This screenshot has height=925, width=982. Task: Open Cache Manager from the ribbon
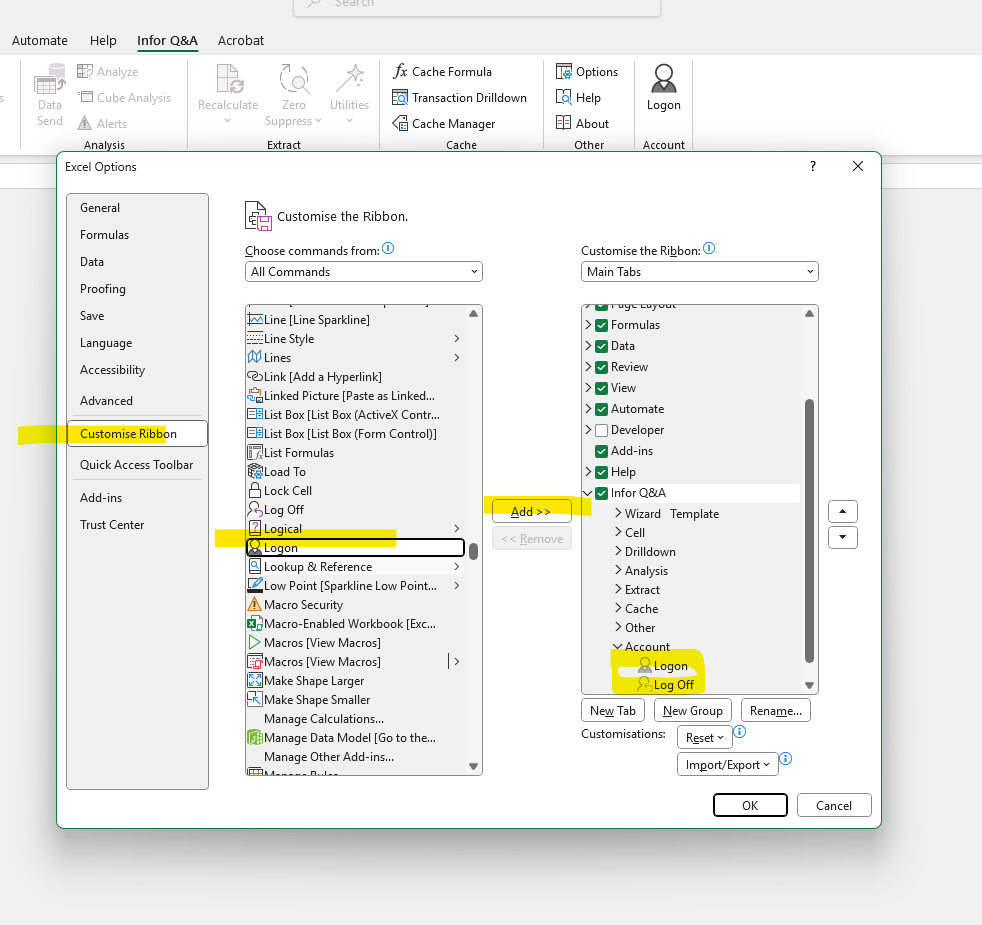pyautogui.click(x=443, y=123)
